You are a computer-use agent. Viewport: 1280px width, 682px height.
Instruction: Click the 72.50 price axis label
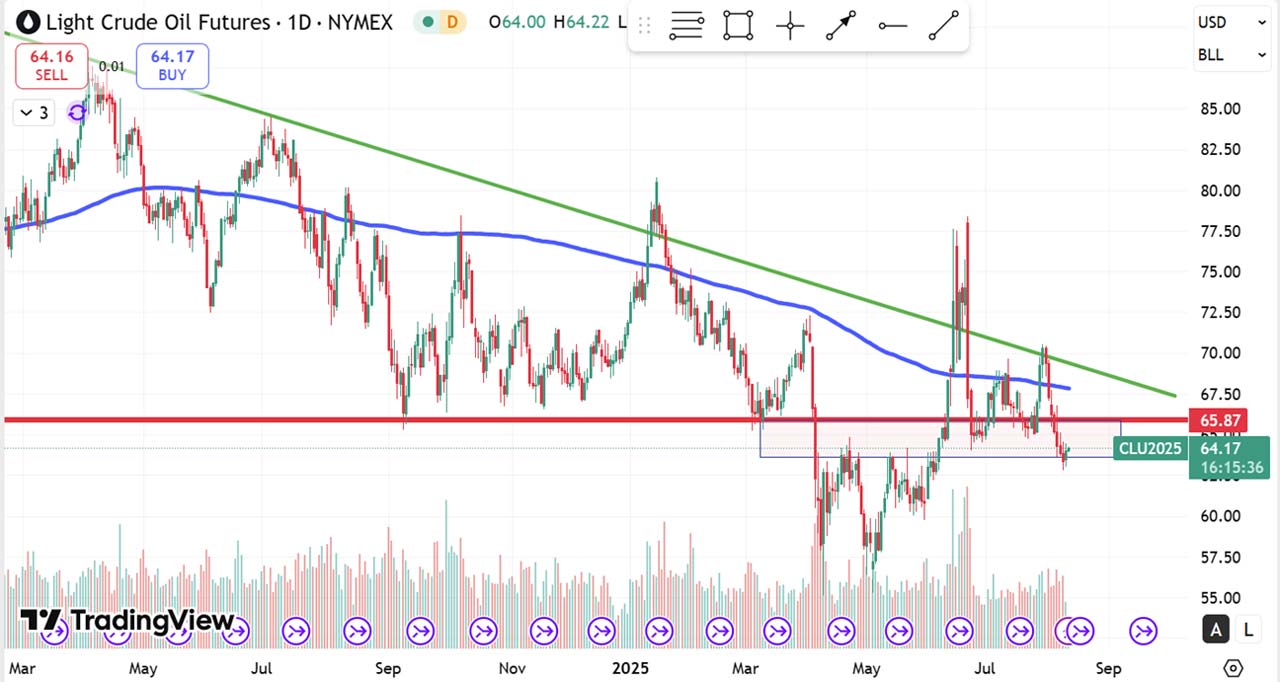click(1221, 313)
